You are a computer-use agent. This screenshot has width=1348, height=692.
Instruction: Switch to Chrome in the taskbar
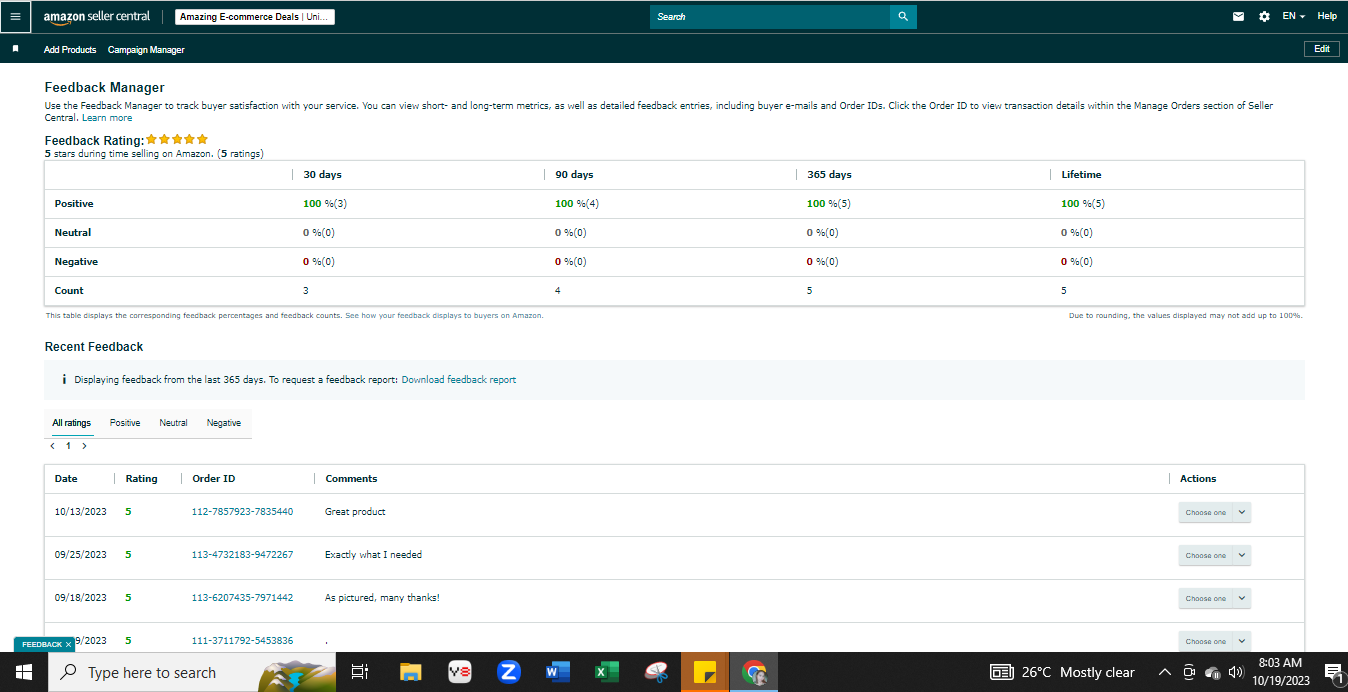(x=754, y=672)
